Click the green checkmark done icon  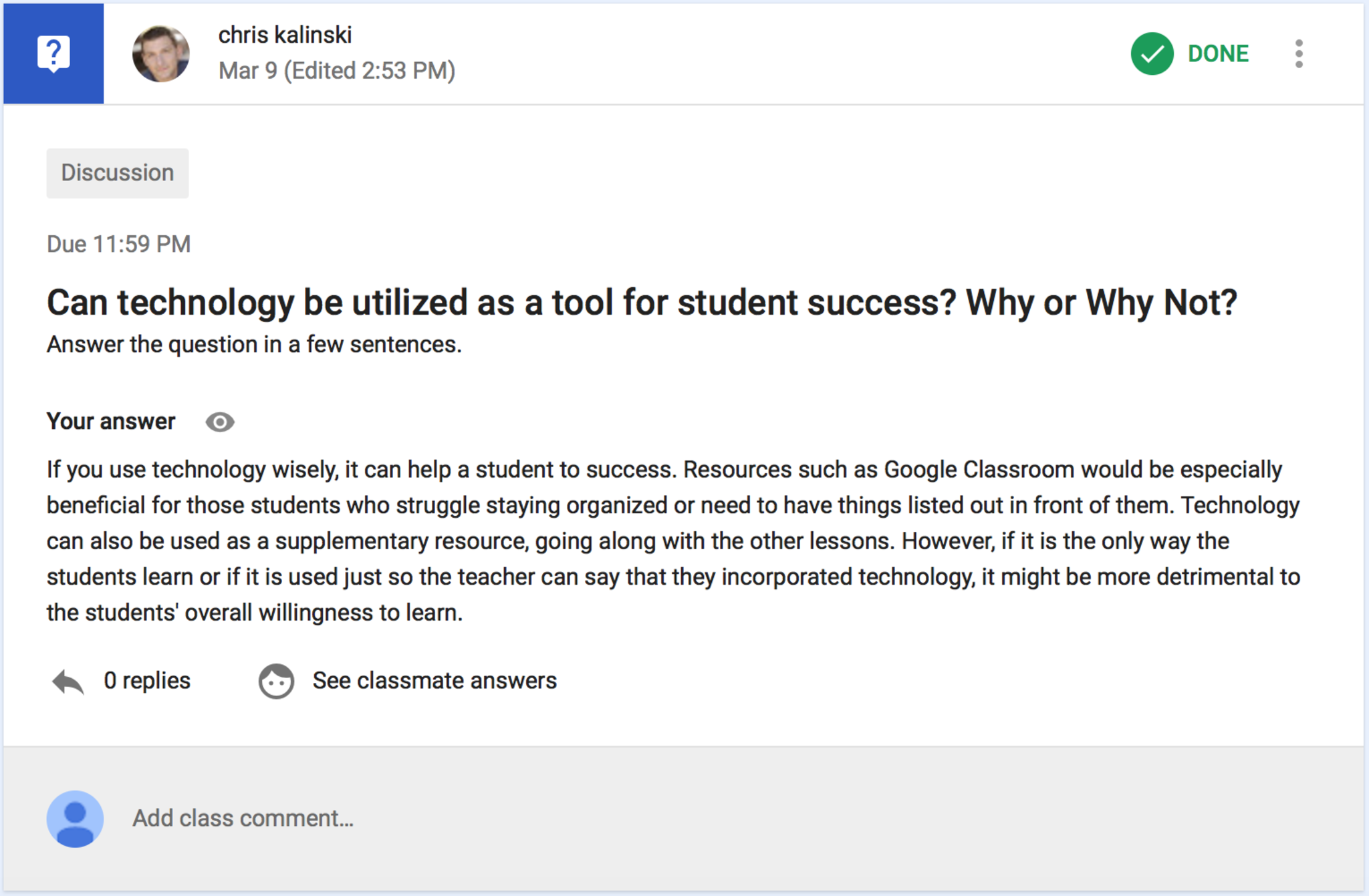point(1152,53)
